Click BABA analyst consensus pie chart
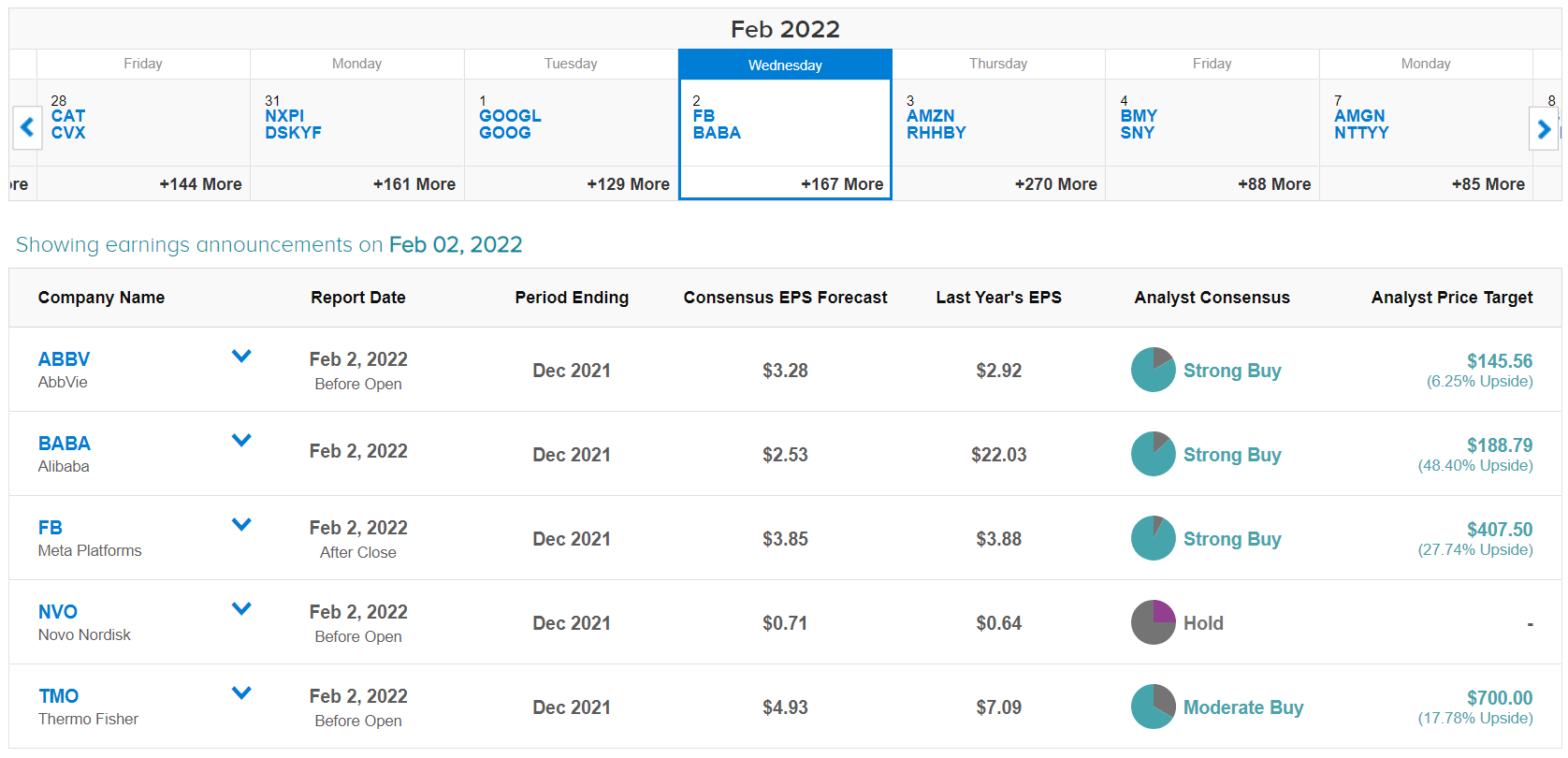Image resolution: width=1568 pixels, height=758 pixels. tap(1153, 454)
